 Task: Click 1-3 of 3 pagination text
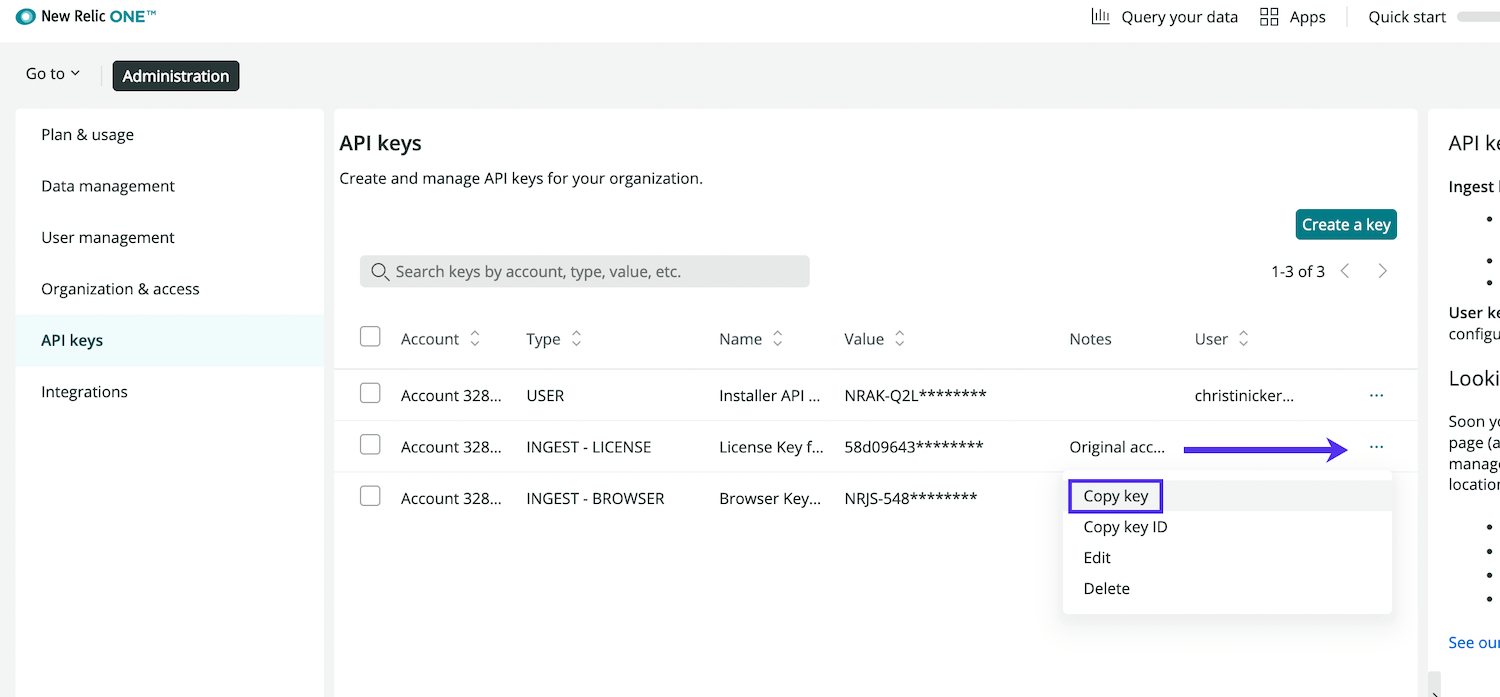tap(1298, 271)
